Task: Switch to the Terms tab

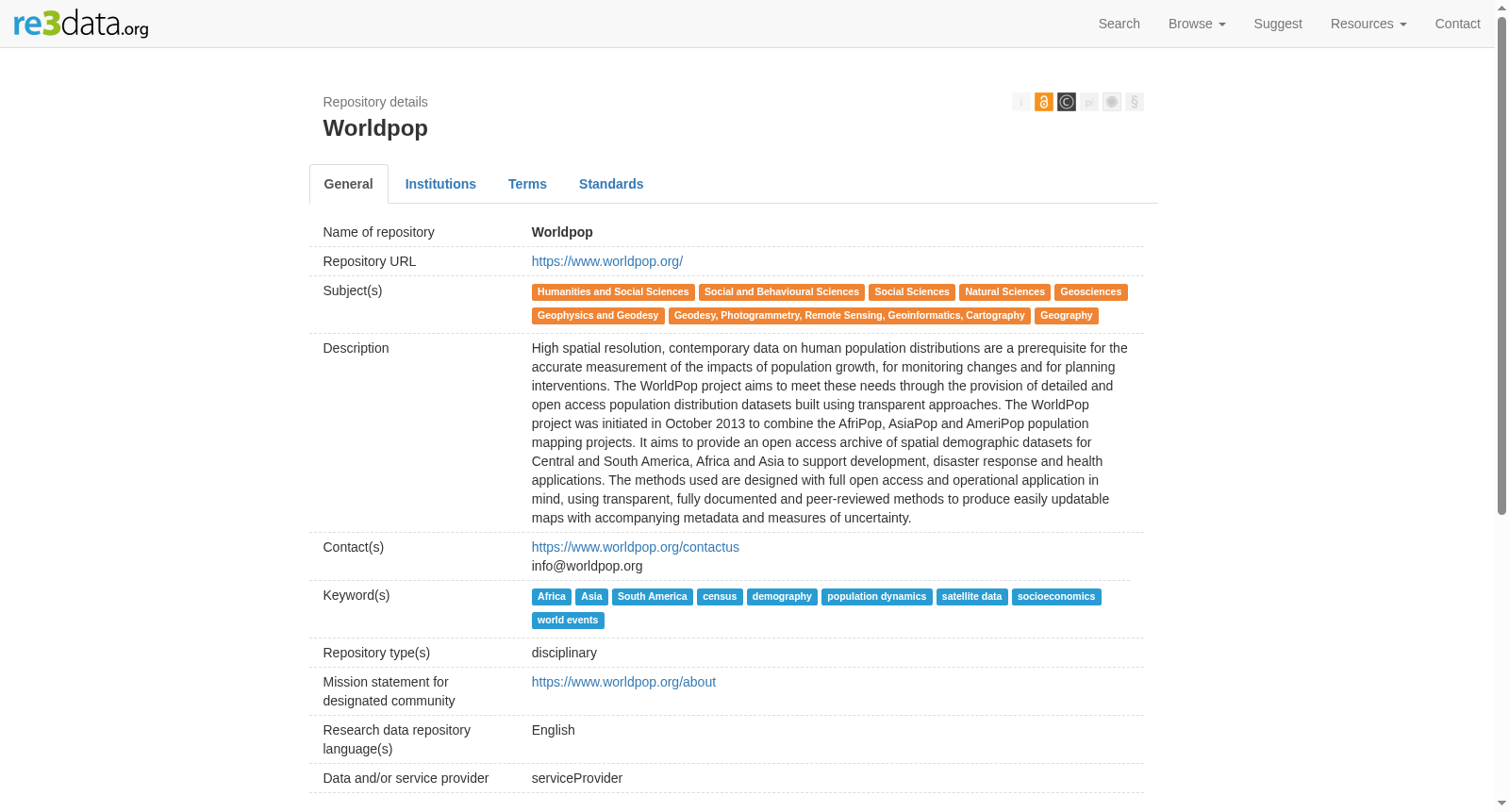Action: click(527, 184)
